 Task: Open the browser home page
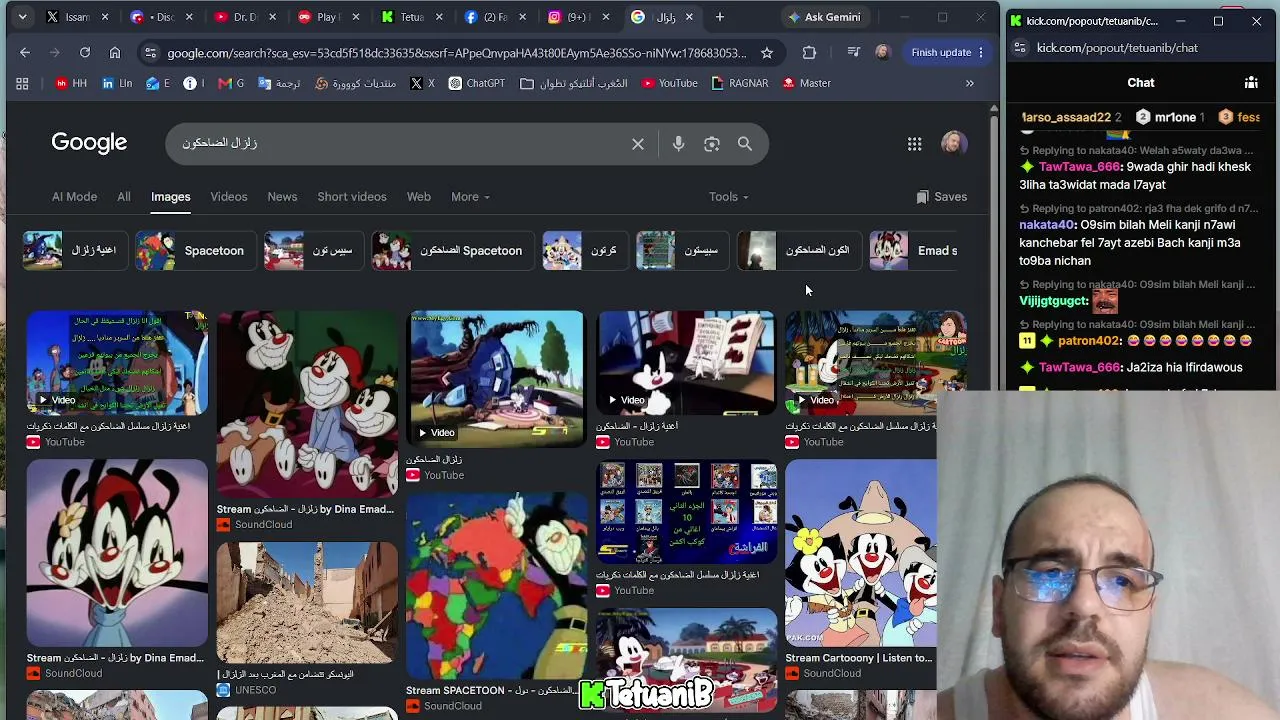point(115,52)
